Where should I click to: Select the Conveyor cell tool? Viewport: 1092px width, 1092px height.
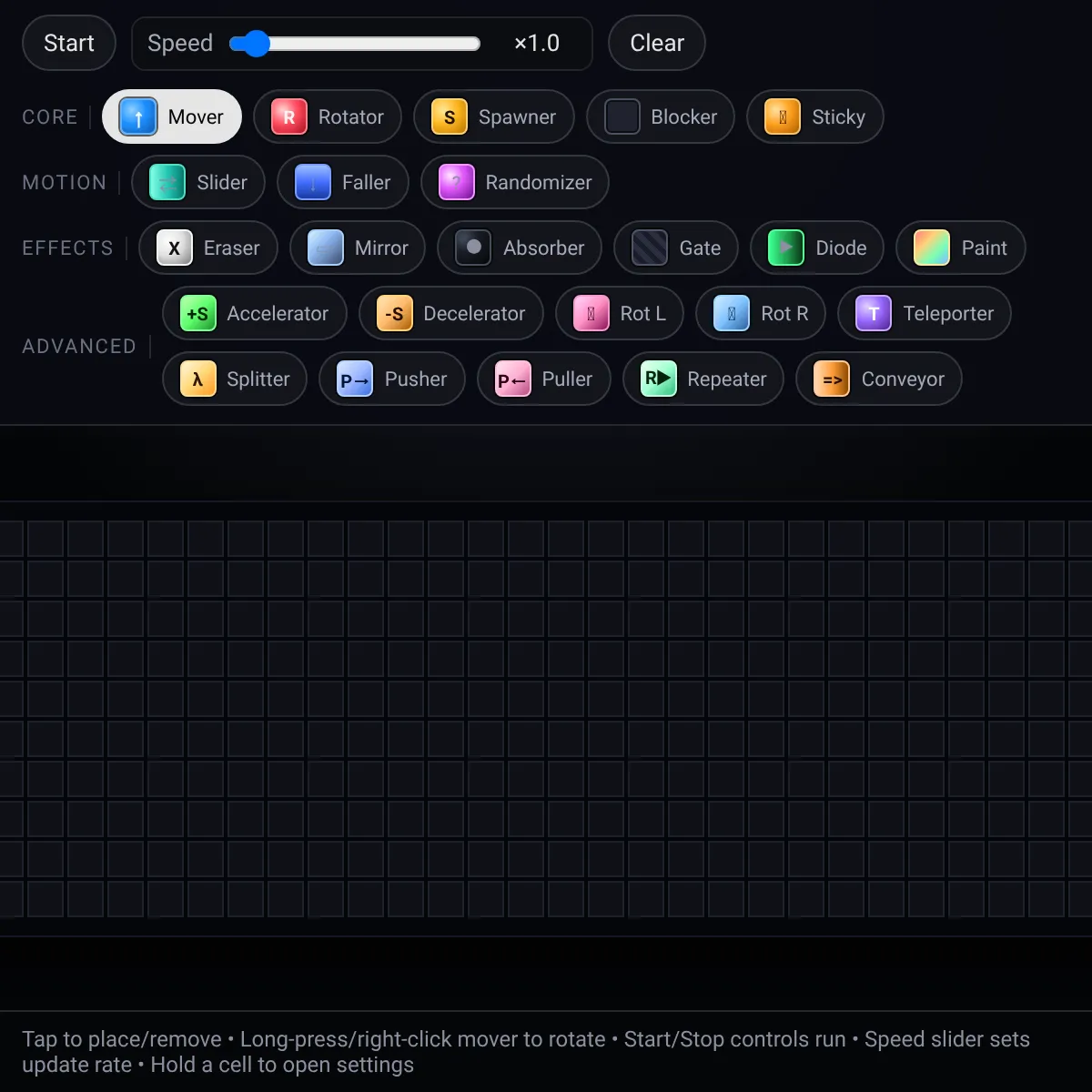pos(879,379)
